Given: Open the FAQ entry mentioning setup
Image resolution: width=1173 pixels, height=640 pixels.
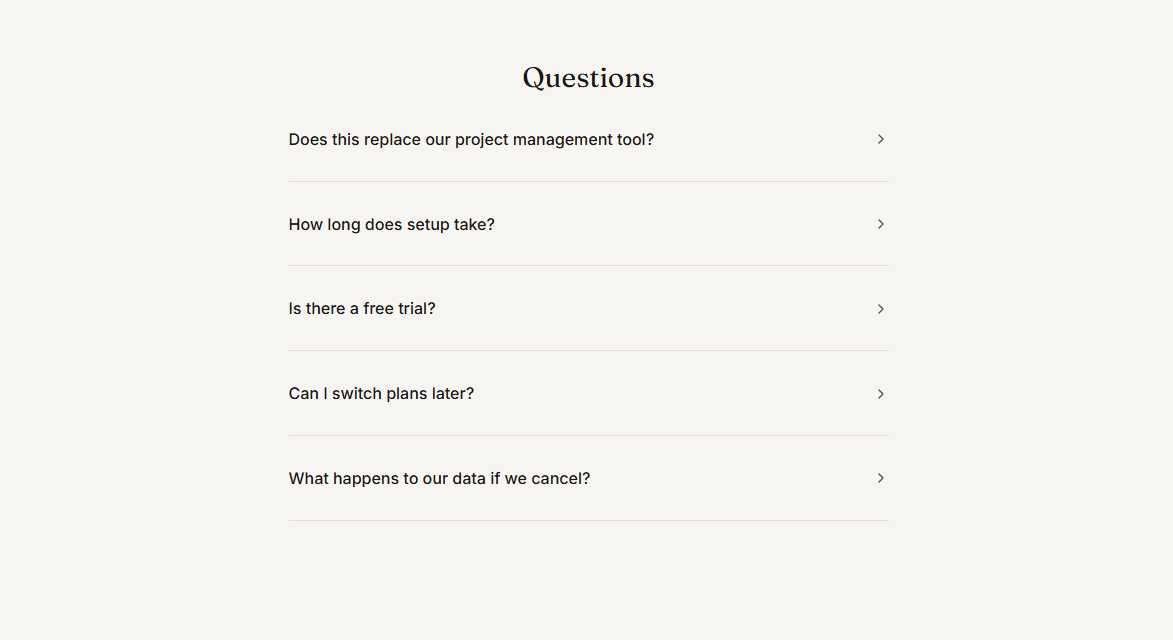Looking at the screenshot, I should coord(588,224).
